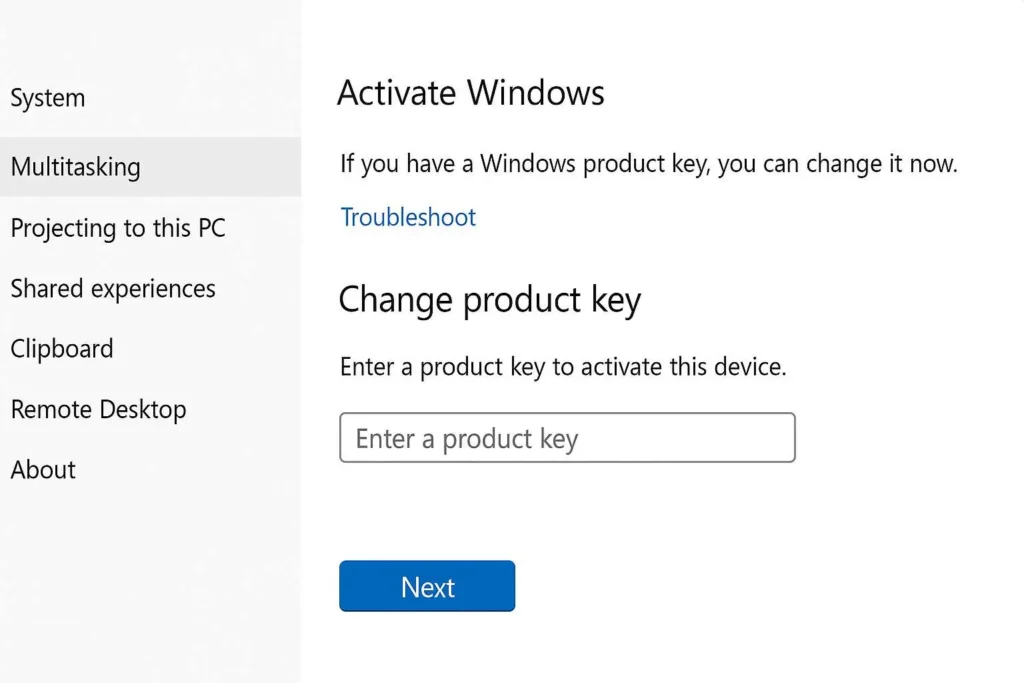Navigate to About via the left sidebar

[x=42, y=470]
